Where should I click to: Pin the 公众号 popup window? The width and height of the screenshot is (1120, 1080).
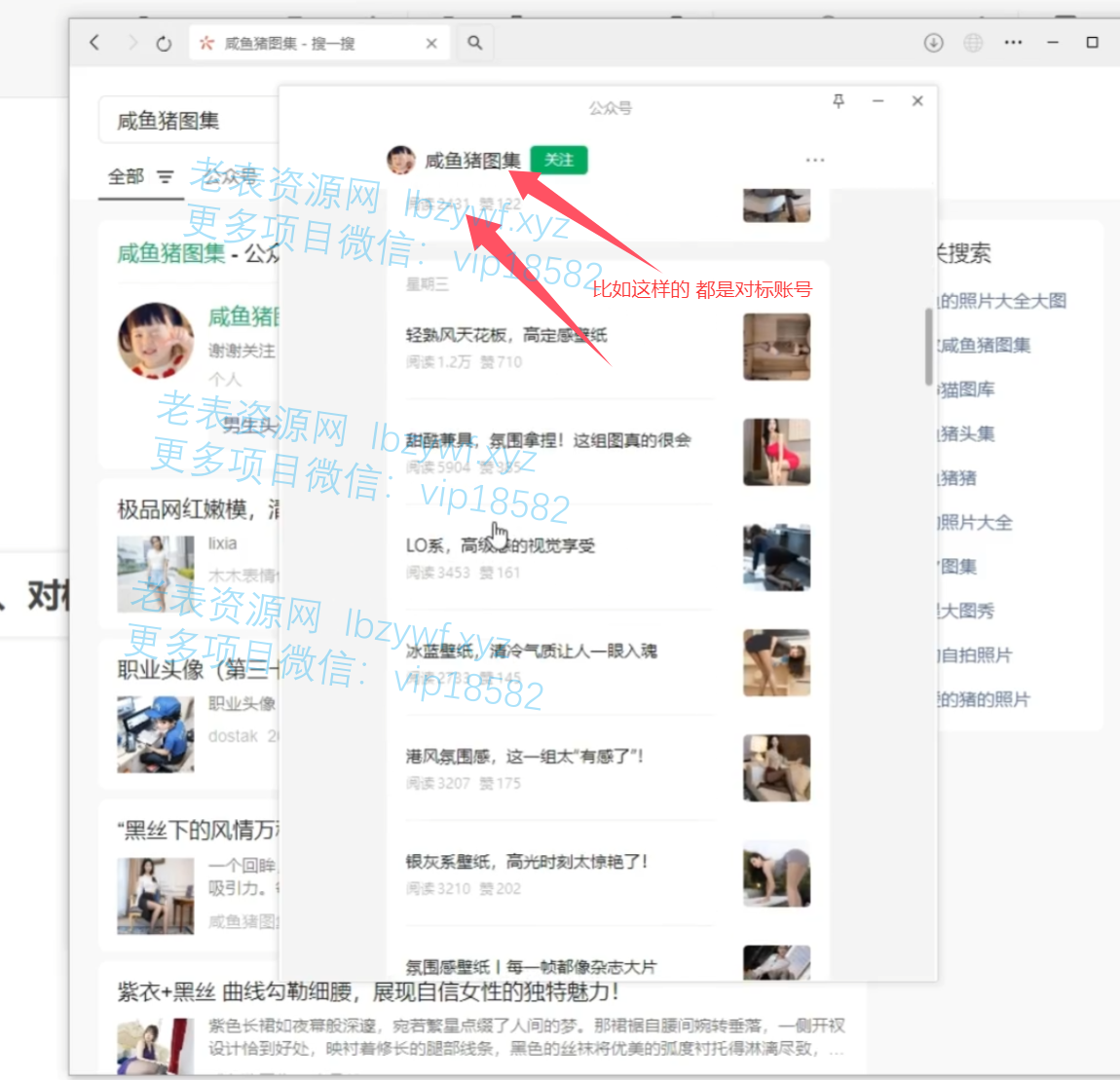coord(839,101)
